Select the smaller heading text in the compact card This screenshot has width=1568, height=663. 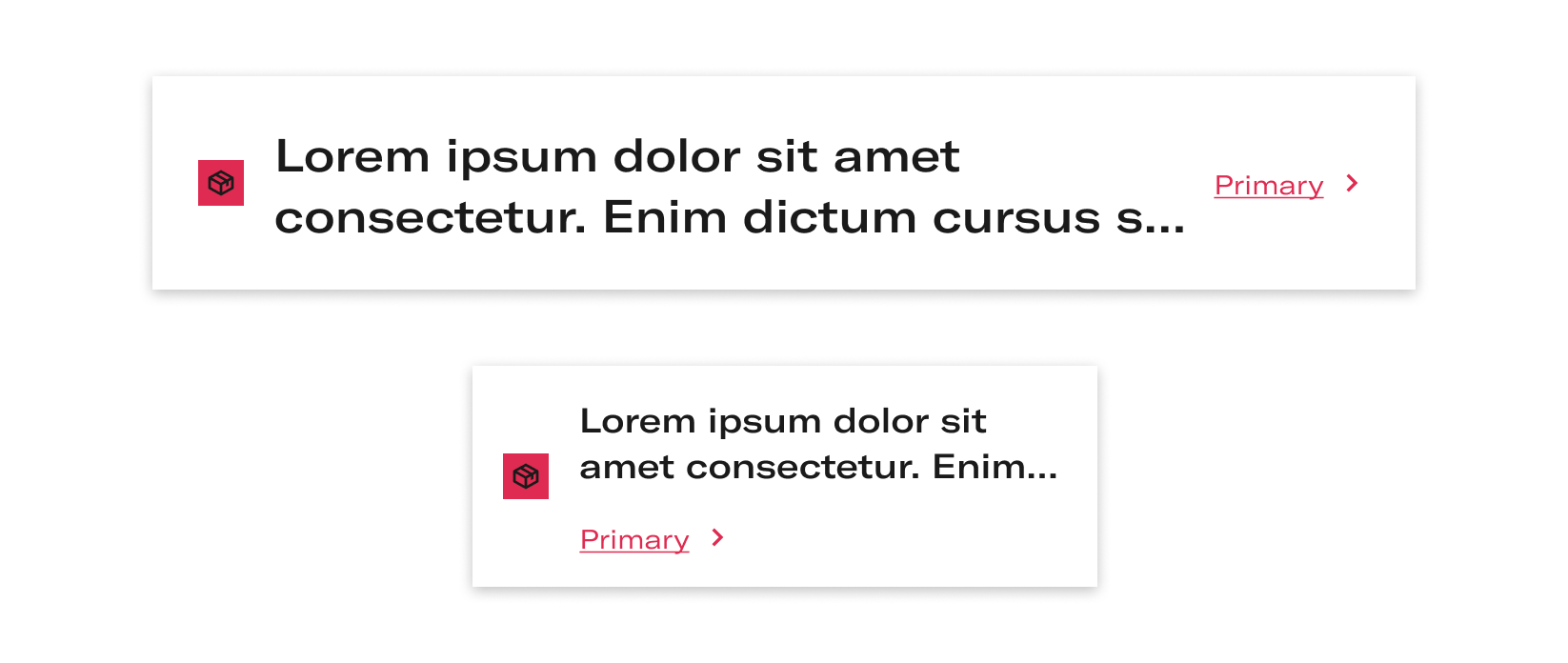point(819,444)
